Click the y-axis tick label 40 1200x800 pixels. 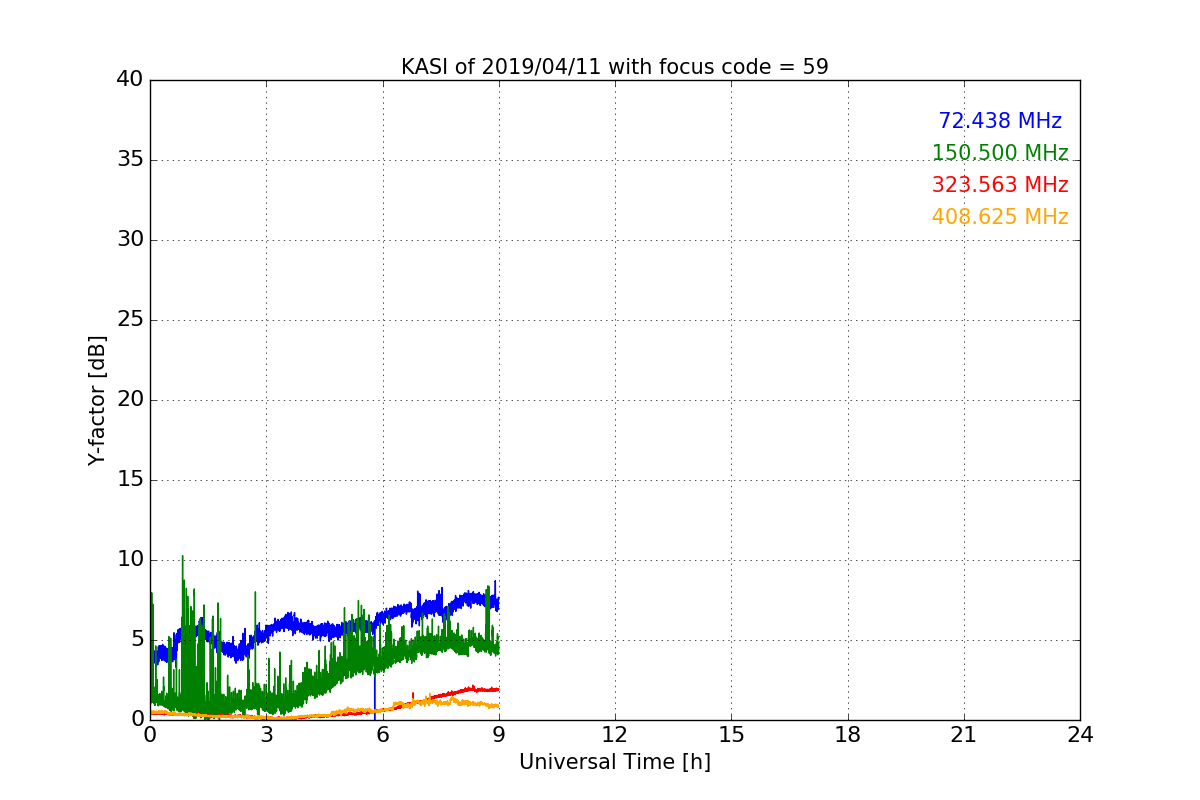click(x=130, y=80)
